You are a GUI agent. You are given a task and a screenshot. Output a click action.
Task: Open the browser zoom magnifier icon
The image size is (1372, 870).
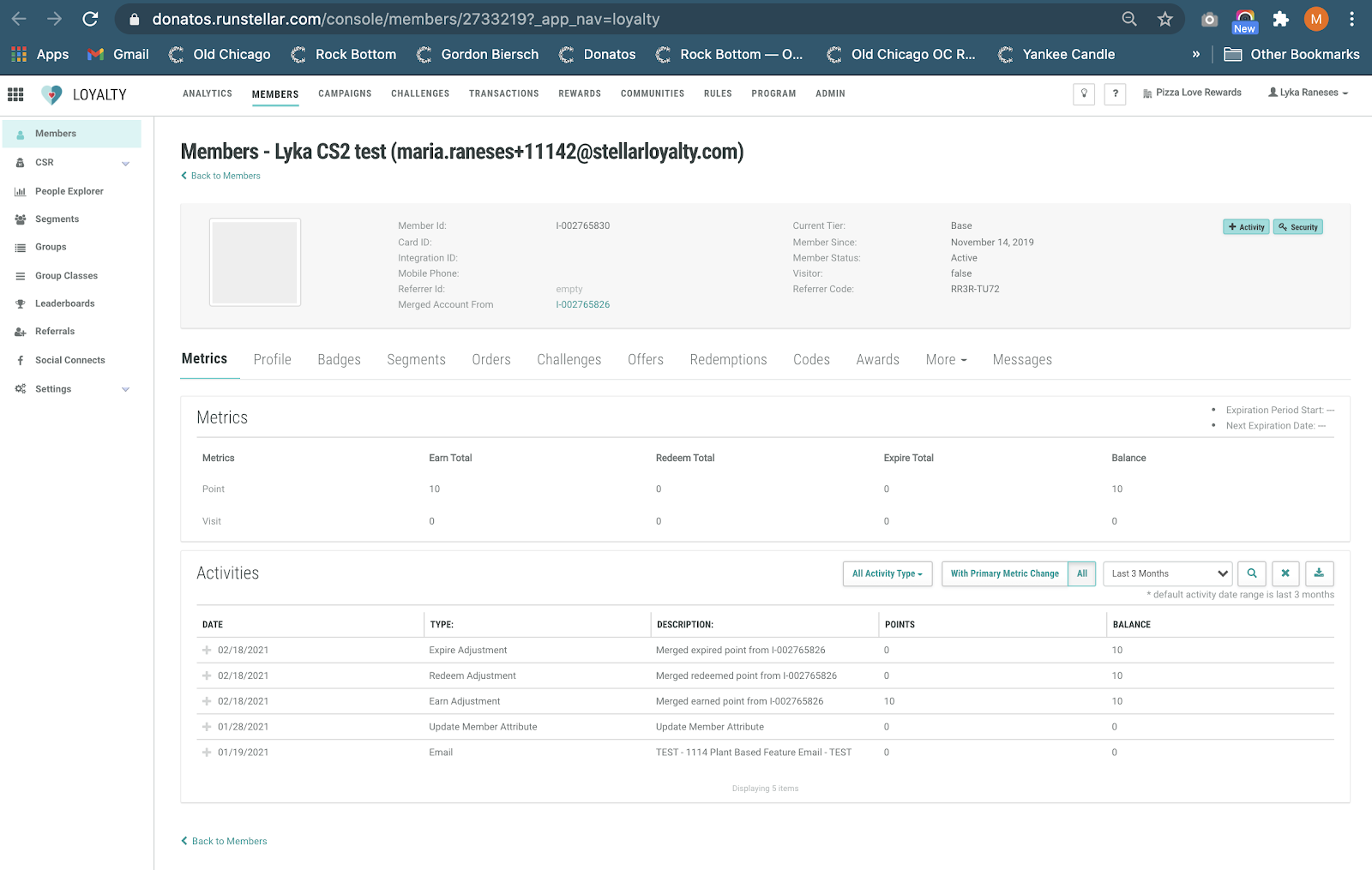click(1129, 19)
